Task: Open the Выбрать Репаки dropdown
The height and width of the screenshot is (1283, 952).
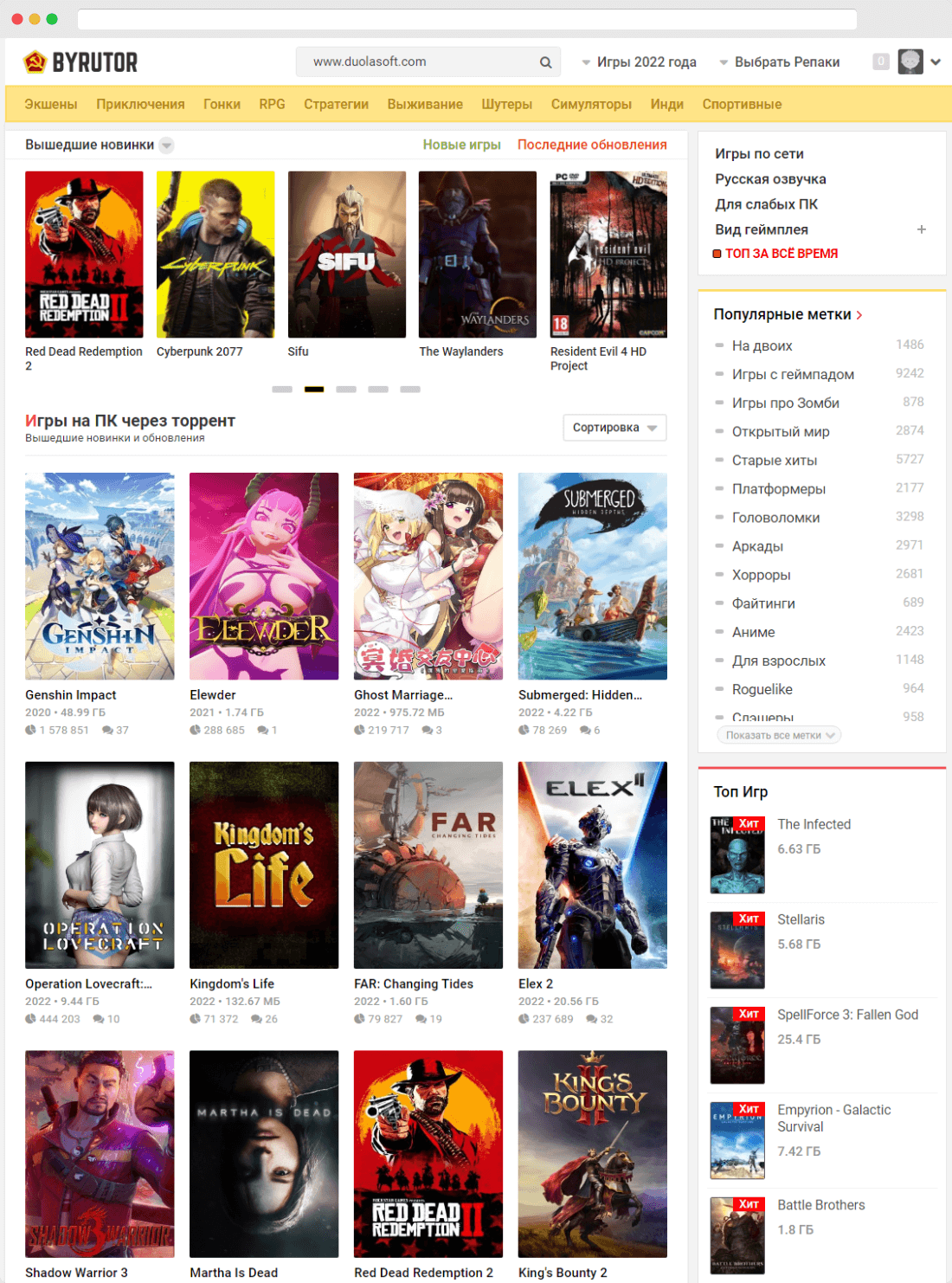Action: point(779,62)
